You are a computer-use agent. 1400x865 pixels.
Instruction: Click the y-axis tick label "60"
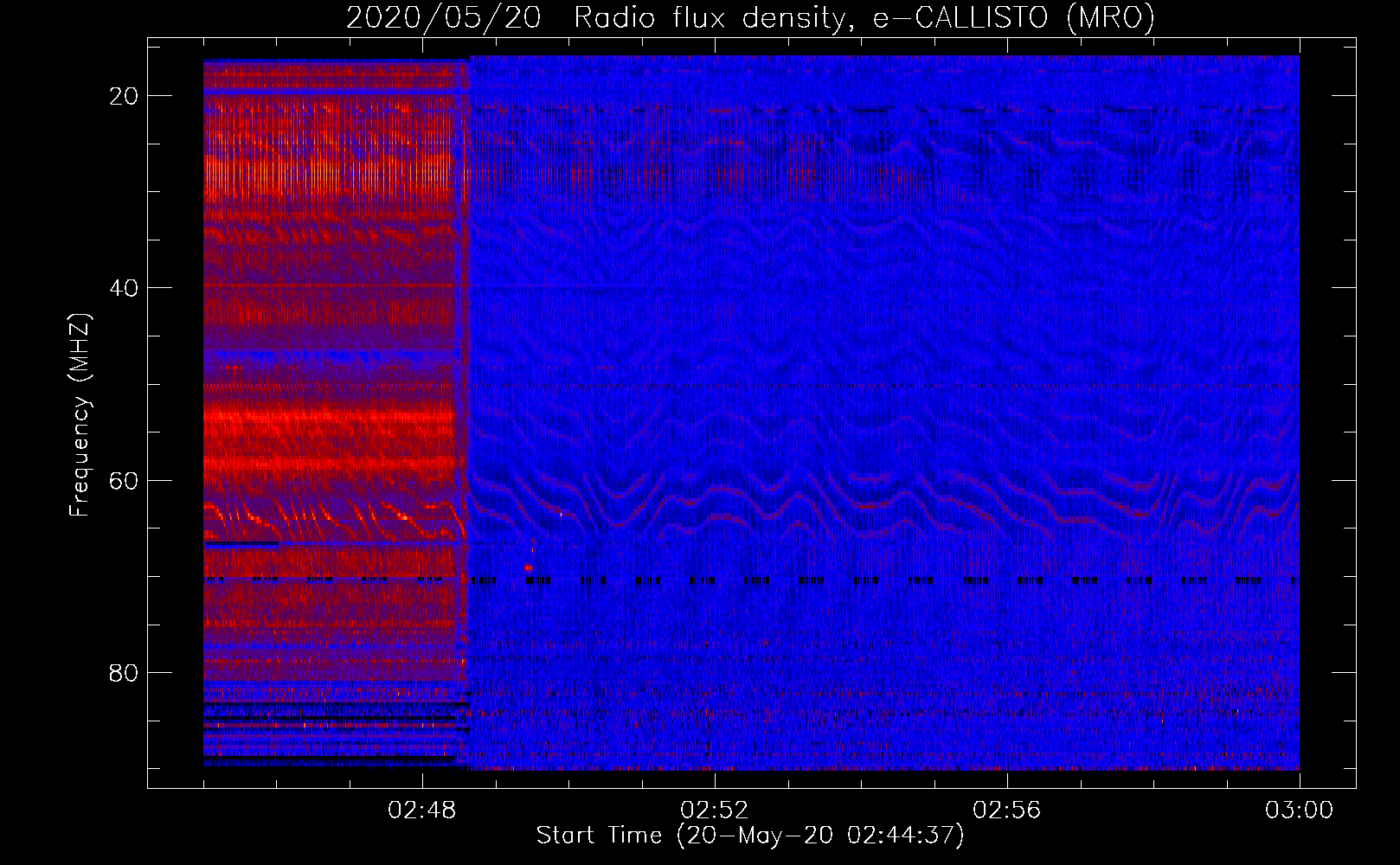pos(124,481)
